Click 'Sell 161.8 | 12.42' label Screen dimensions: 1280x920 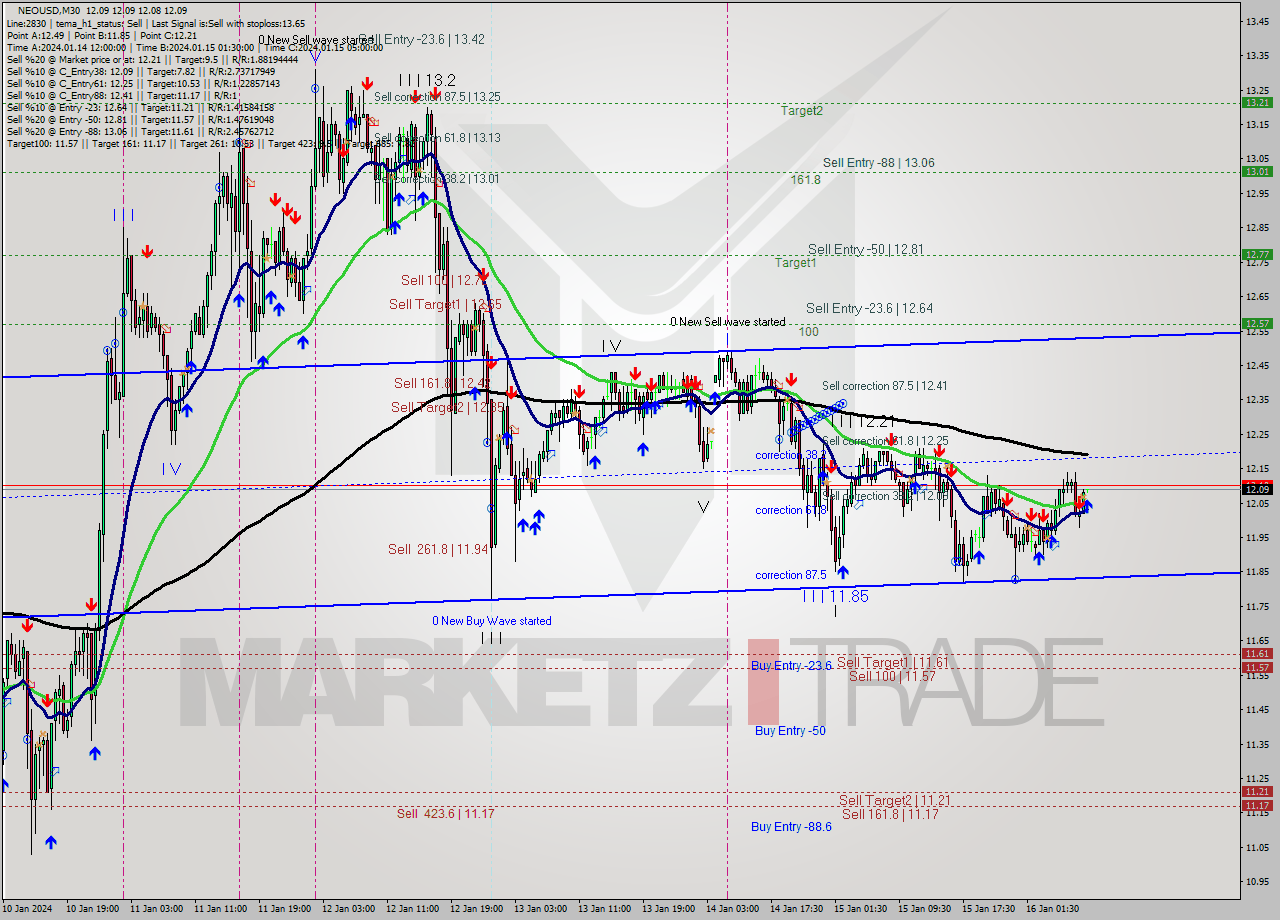(x=441, y=383)
